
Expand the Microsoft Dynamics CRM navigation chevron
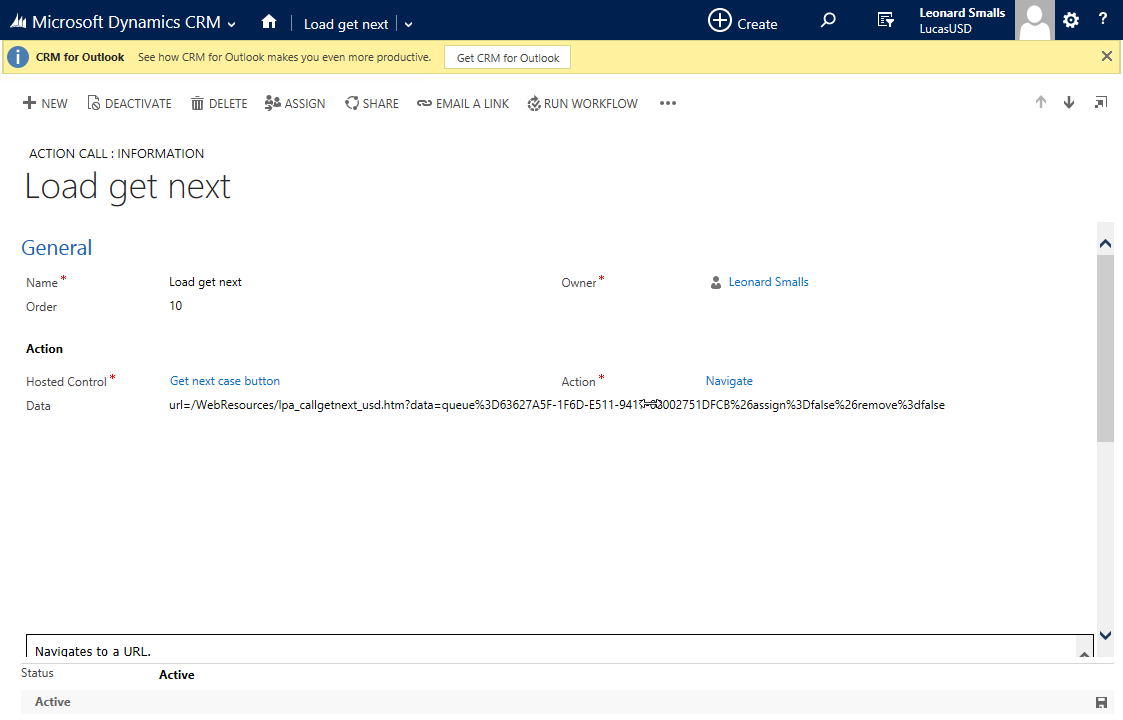point(231,24)
